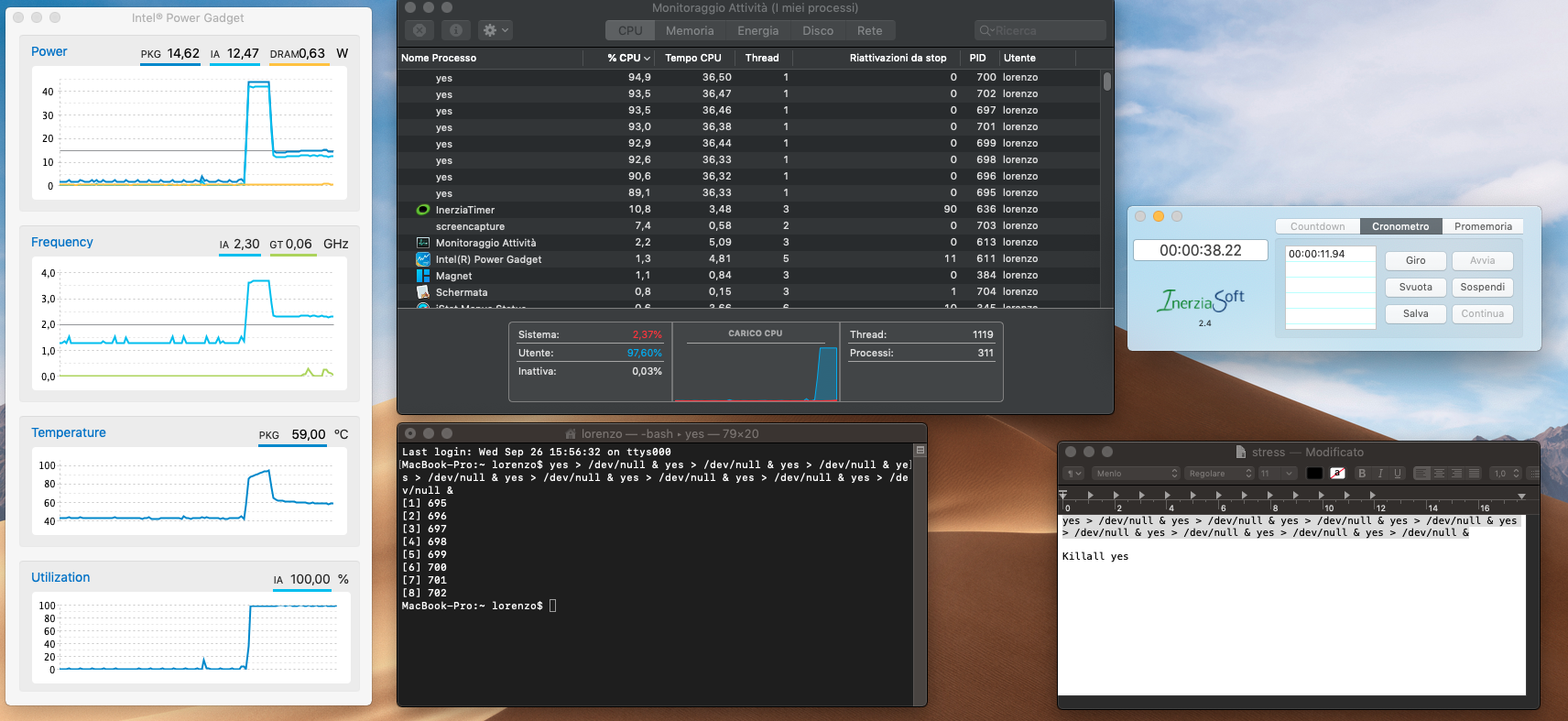The width and height of the screenshot is (1568, 721).
Task: Click the Ricerca search field
Action: tap(1040, 30)
